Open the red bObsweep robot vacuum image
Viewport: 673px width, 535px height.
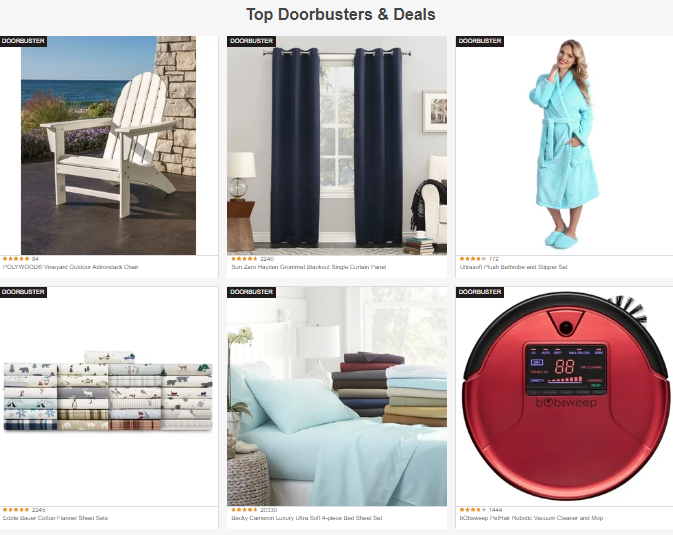(x=566, y=396)
